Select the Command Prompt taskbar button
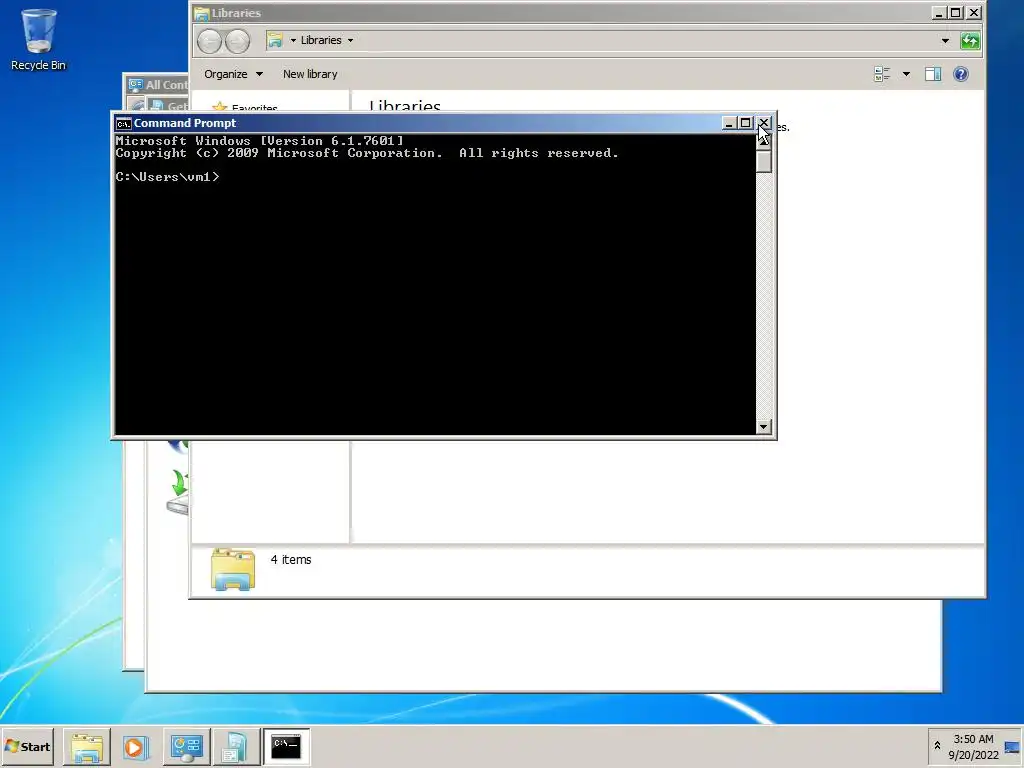 pos(286,746)
